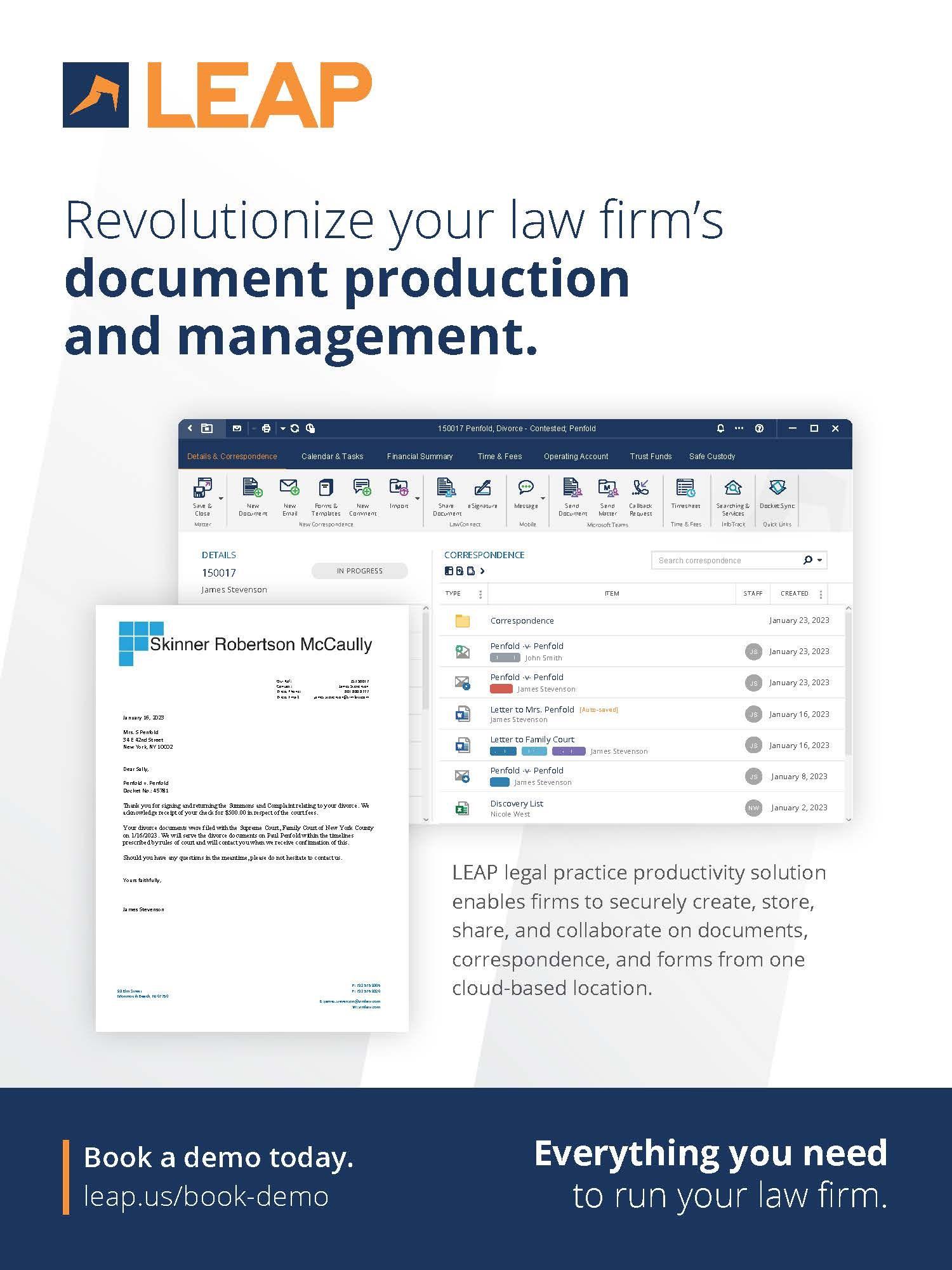952x1270 pixels.
Task: Open the CREATED column options menu
Action: [821, 594]
